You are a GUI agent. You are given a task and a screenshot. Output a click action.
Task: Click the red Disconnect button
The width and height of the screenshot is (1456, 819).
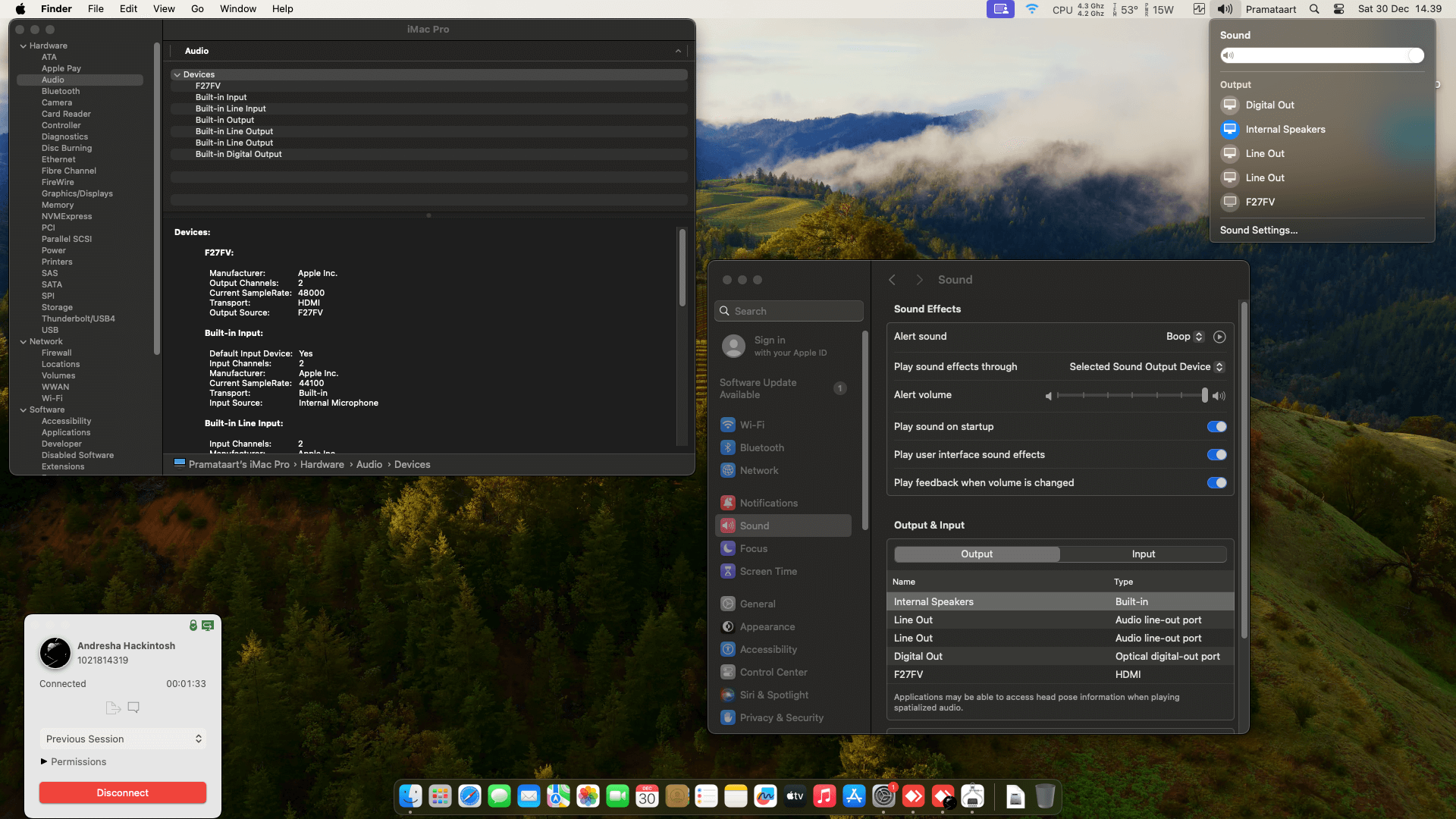point(122,793)
